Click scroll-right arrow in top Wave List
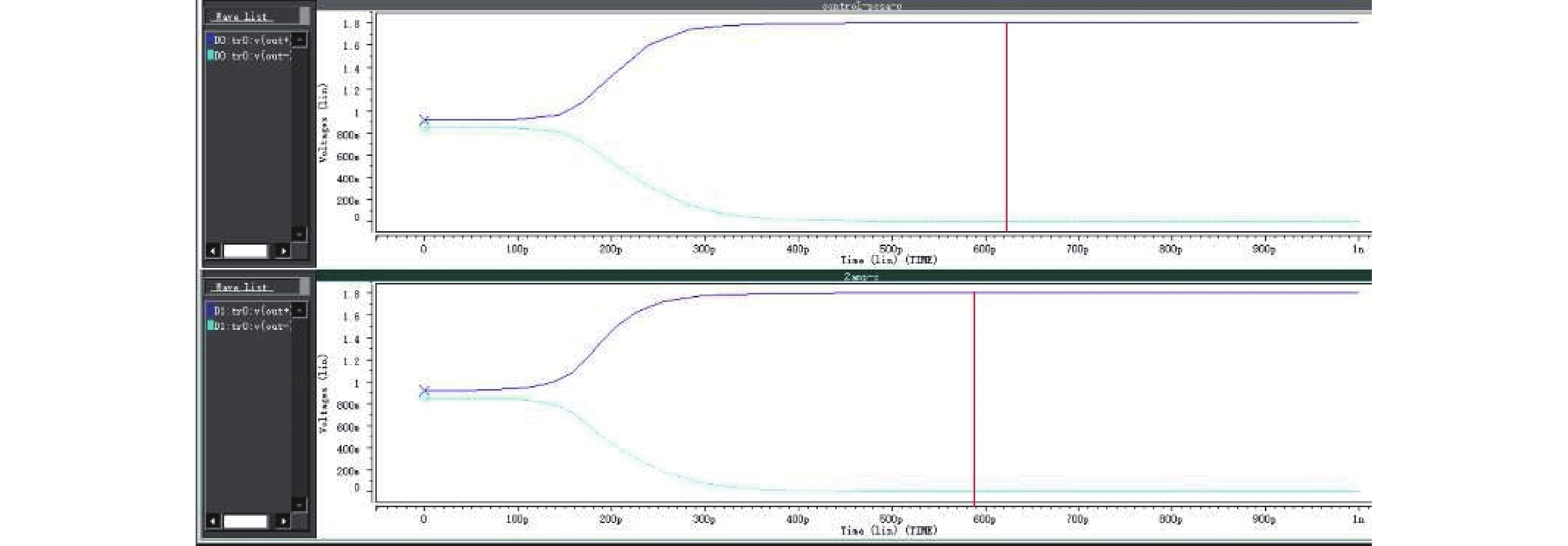This screenshot has height=546, width=1568. click(x=283, y=251)
